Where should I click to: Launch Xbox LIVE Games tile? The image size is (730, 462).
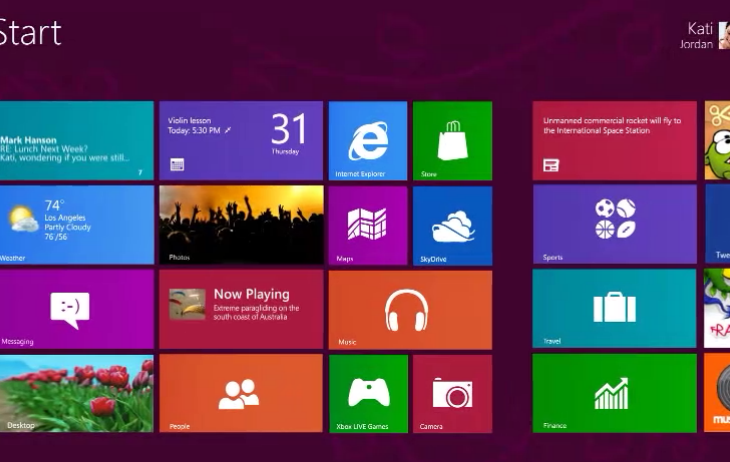[x=367, y=393]
